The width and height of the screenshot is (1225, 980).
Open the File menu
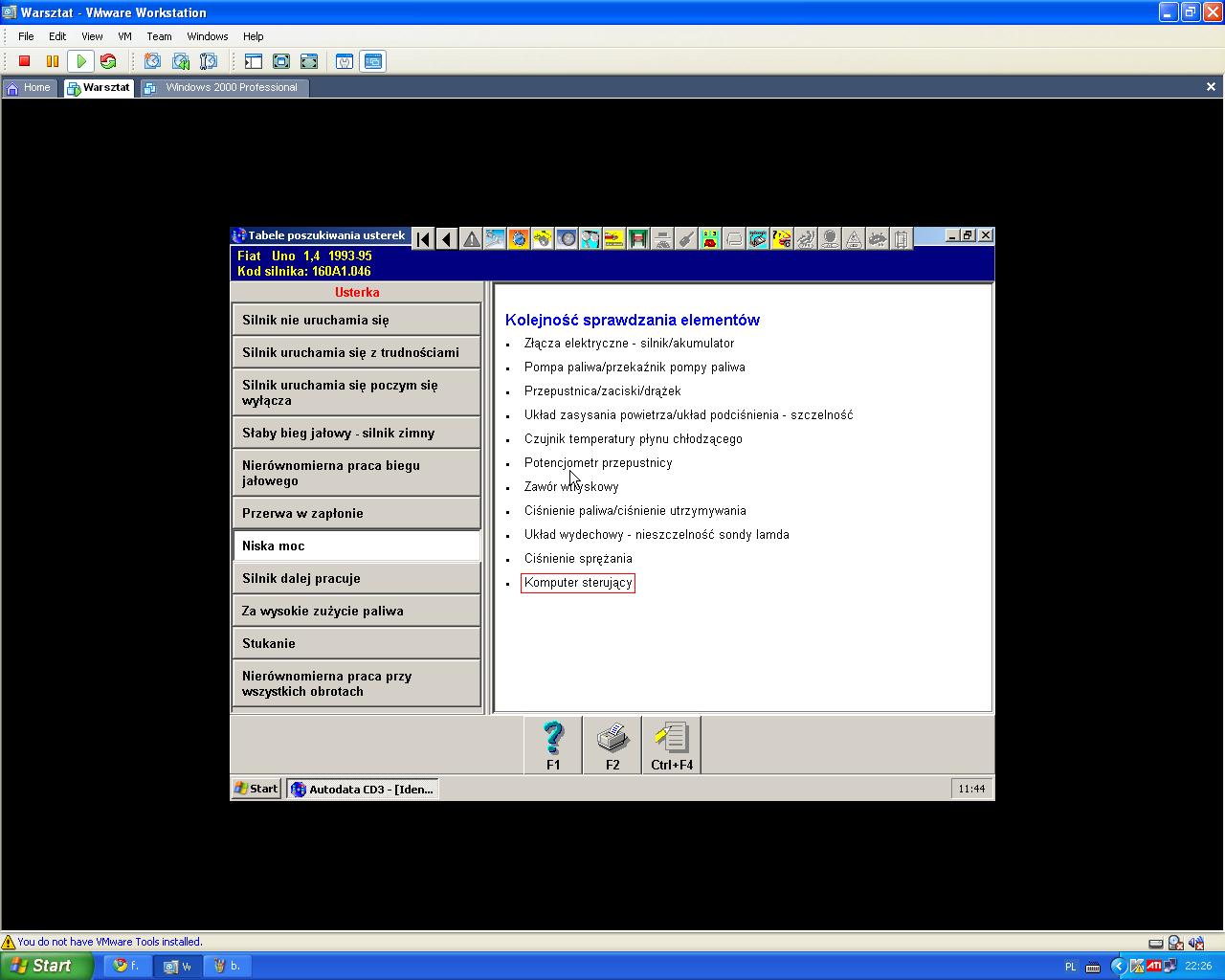26,36
